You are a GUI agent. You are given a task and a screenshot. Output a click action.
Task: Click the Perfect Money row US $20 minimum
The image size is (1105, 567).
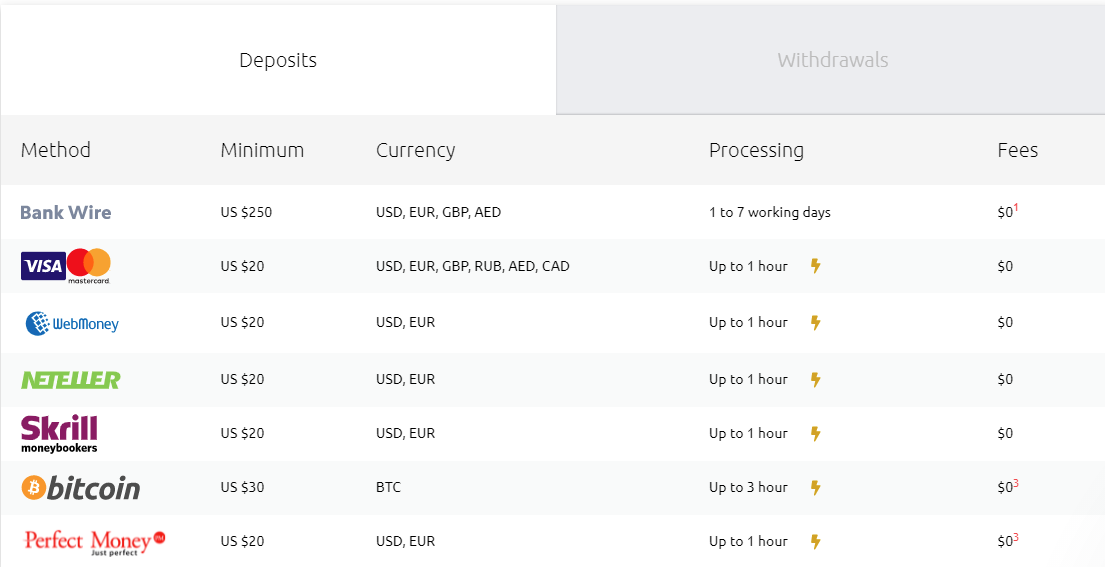pos(242,542)
